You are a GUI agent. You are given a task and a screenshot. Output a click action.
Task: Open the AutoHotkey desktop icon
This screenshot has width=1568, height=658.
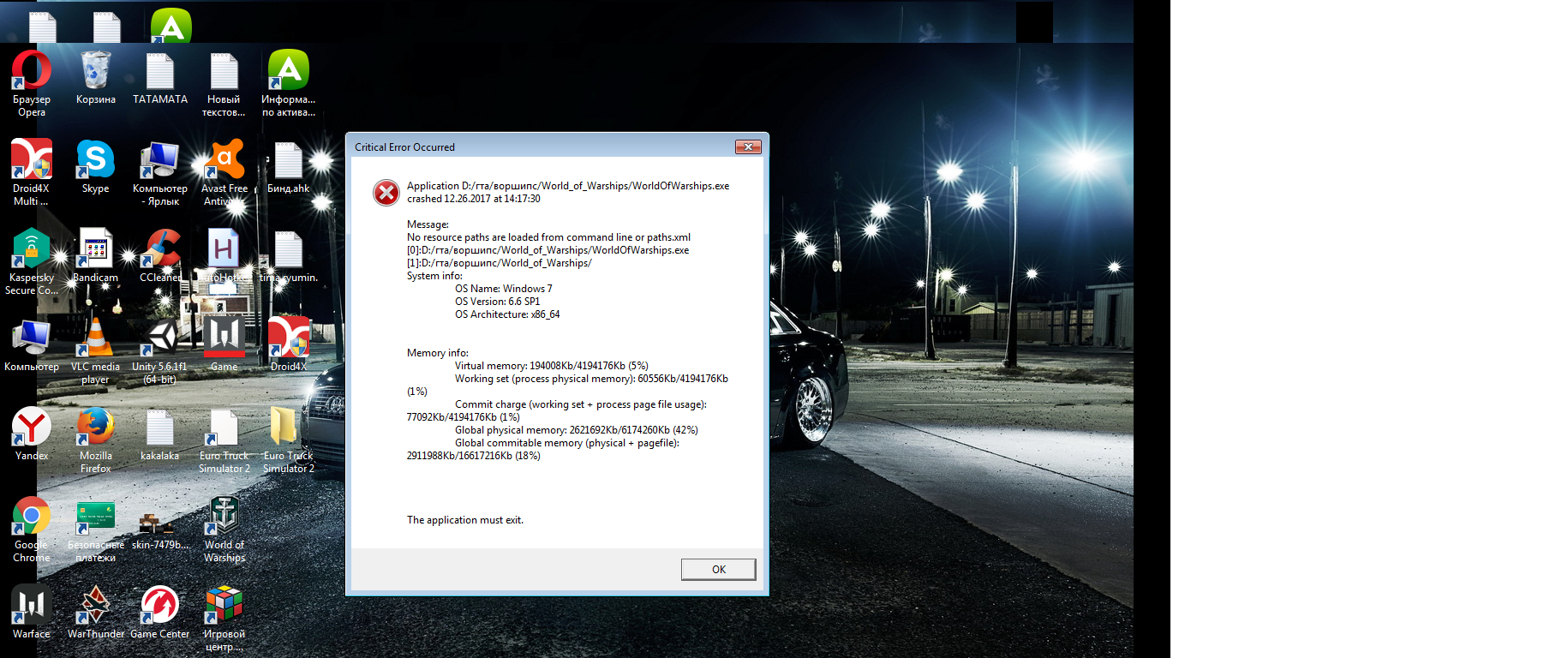pyautogui.click(x=224, y=248)
